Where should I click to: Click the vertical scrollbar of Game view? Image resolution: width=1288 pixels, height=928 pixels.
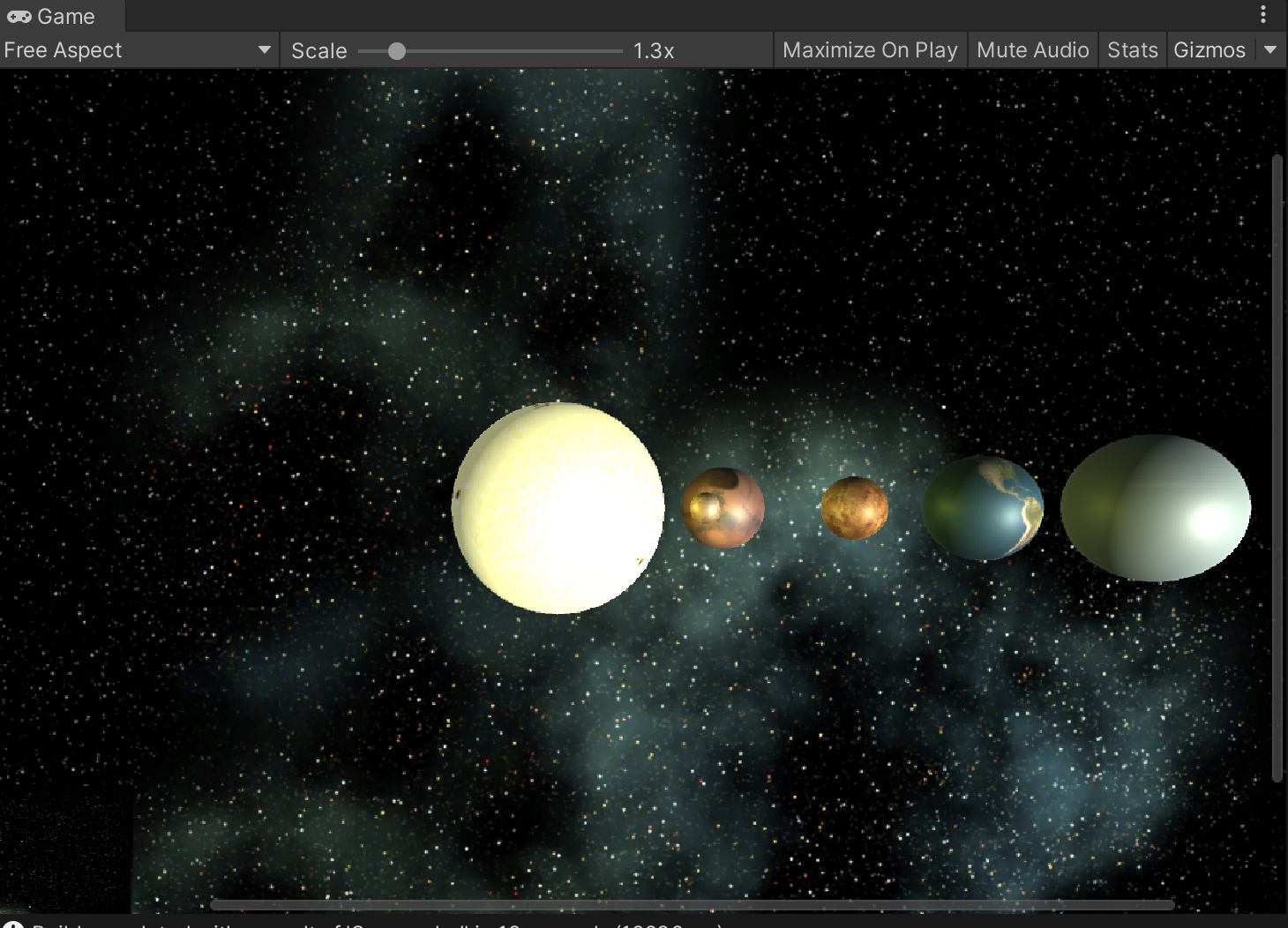point(1277,468)
